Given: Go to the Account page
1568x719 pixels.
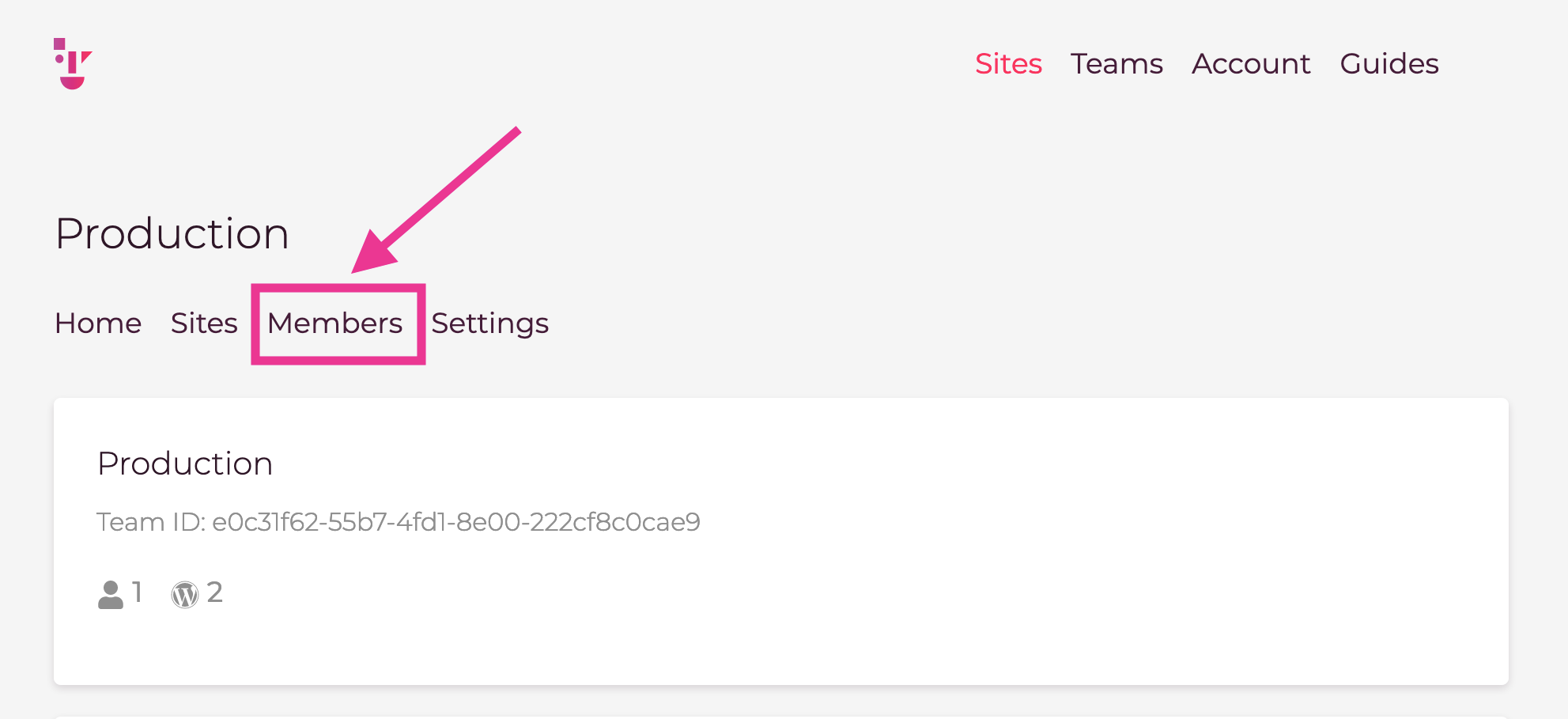Looking at the screenshot, I should tap(1251, 63).
